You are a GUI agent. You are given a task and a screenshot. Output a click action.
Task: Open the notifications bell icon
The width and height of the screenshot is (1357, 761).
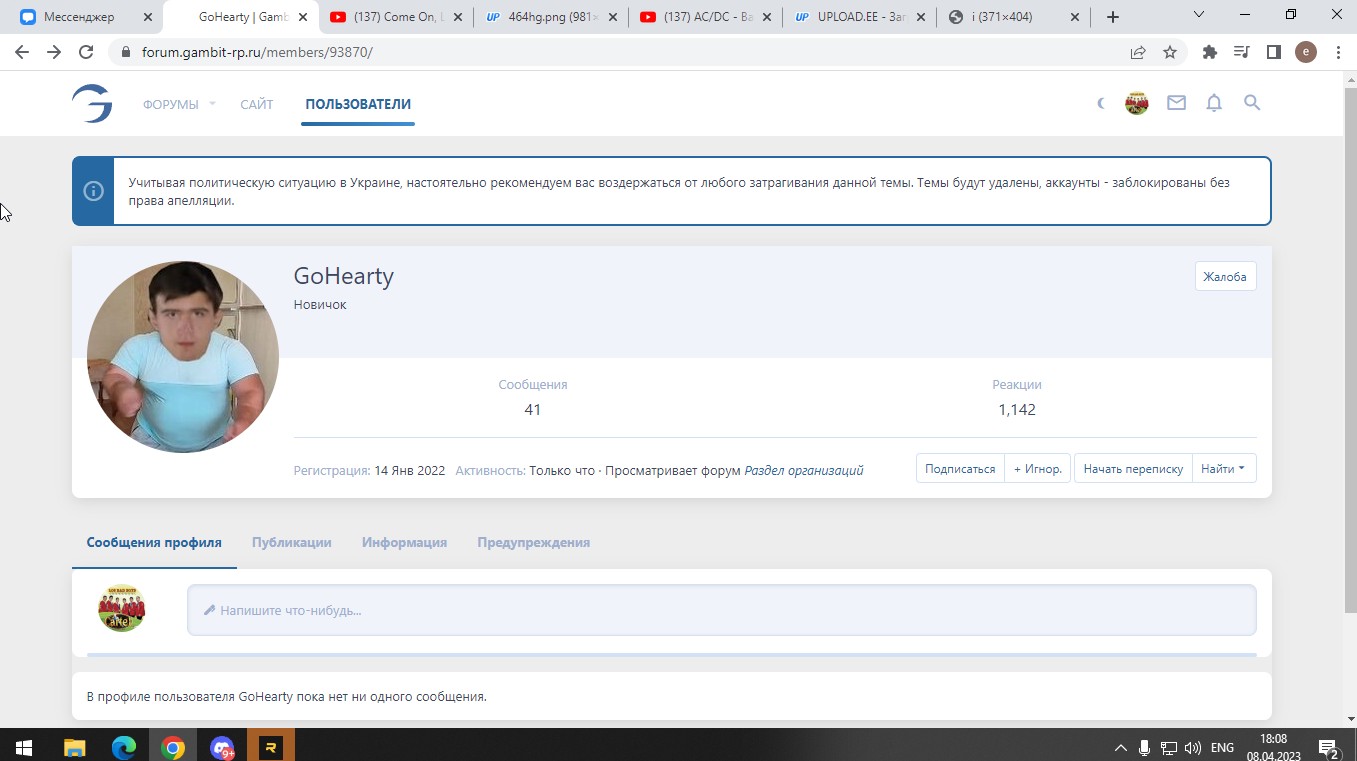[x=1214, y=103]
